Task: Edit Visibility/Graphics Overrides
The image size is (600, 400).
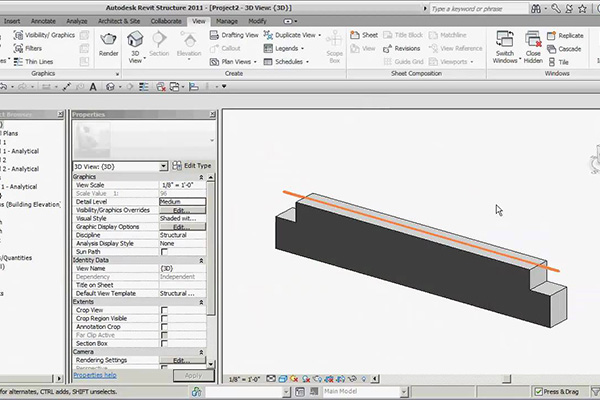Action: point(182,210)
